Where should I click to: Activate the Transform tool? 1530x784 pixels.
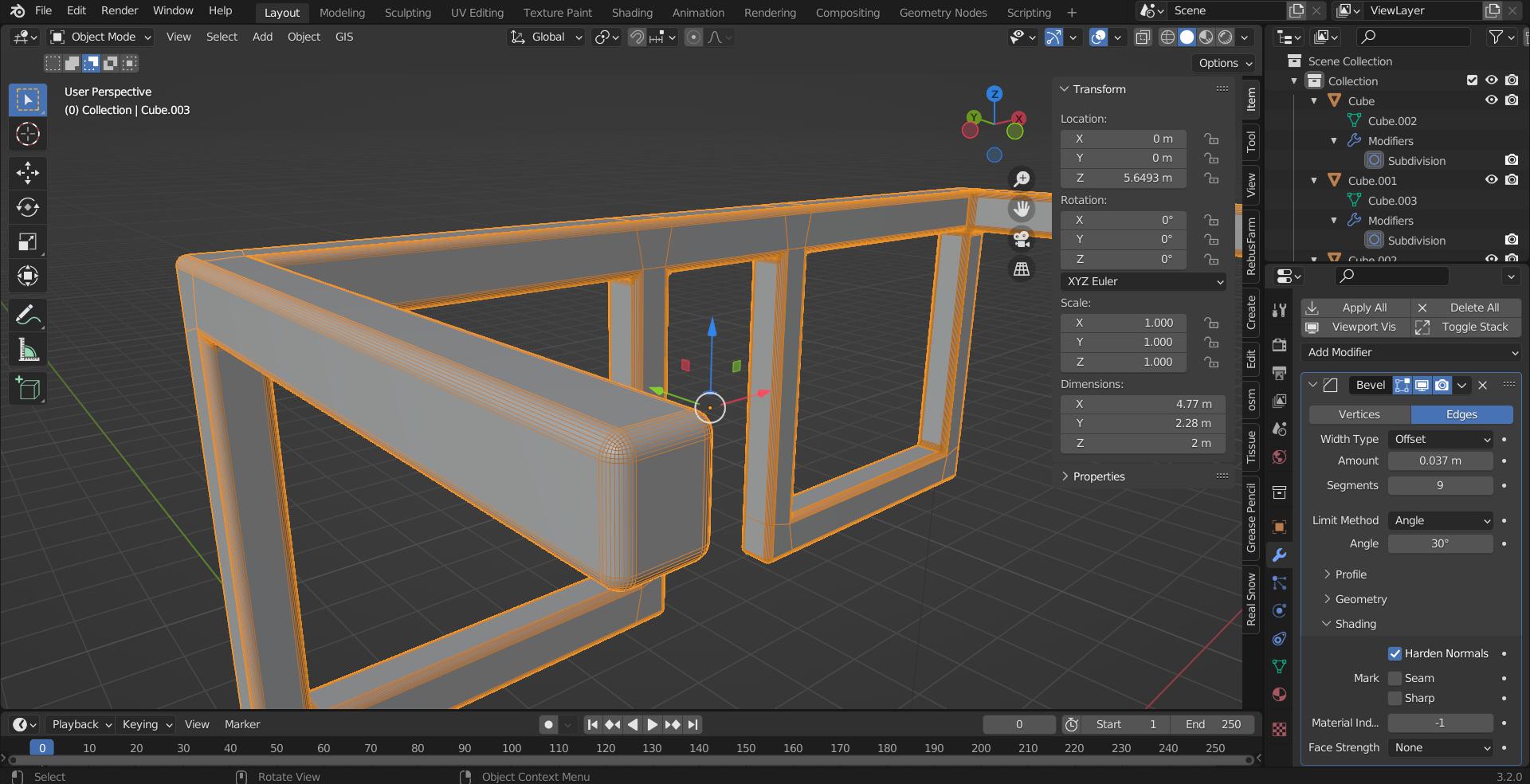coord(28,276)
